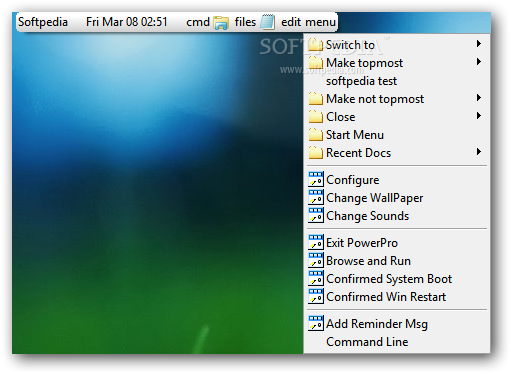Viewport: 511px width, 374px height.
Task: Click the icon beside Add Reminder Msg
Action: click(x=316, y=323)
